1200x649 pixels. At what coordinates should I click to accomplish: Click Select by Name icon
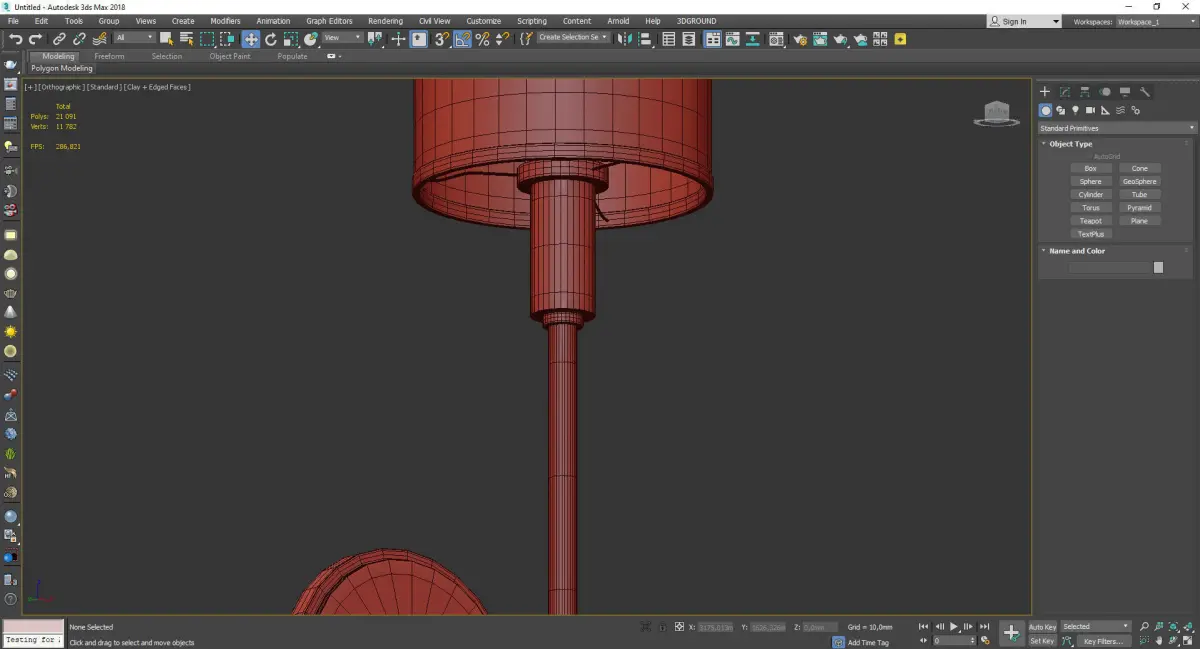coord(186,39)
